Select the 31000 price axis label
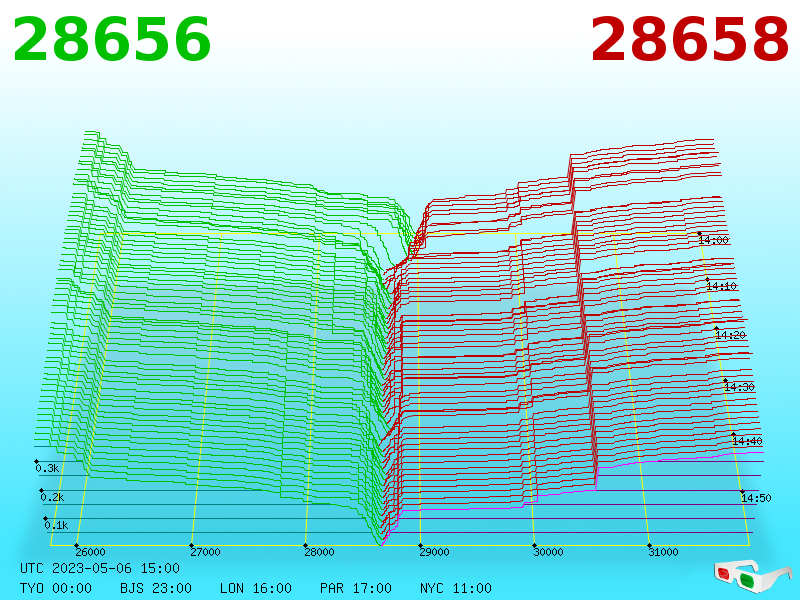800x600 pixels. [663, 552]
